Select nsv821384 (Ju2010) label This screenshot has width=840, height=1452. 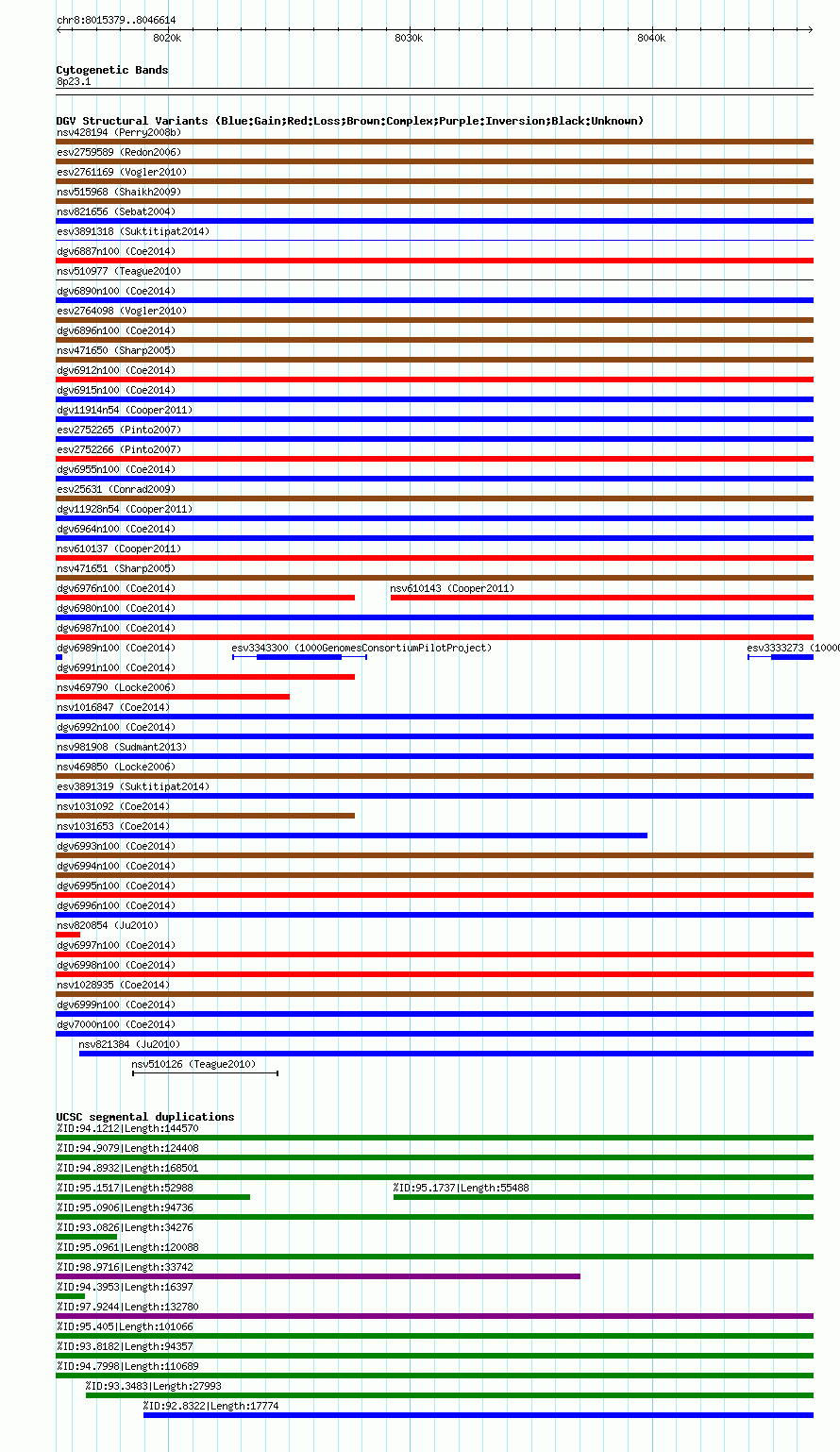pyautogui.click(x=129, y=1044)
